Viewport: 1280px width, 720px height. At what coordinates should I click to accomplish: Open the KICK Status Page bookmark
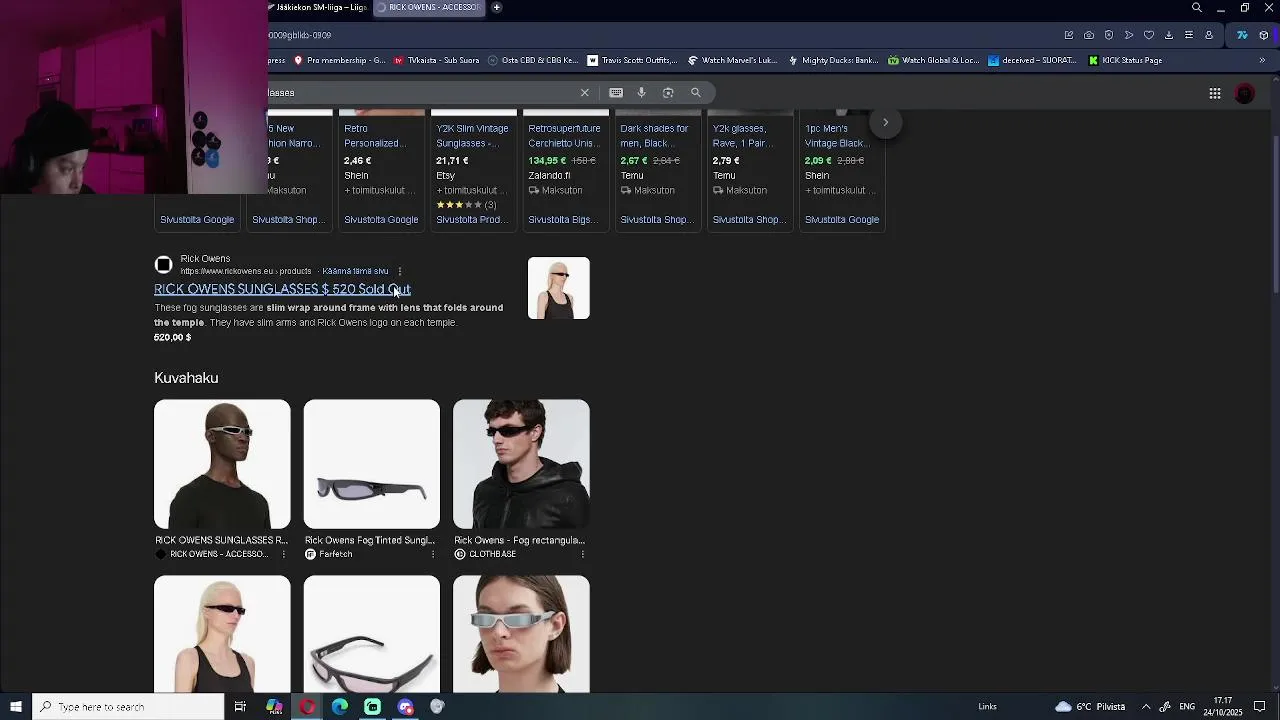[x=1125, y=60]
